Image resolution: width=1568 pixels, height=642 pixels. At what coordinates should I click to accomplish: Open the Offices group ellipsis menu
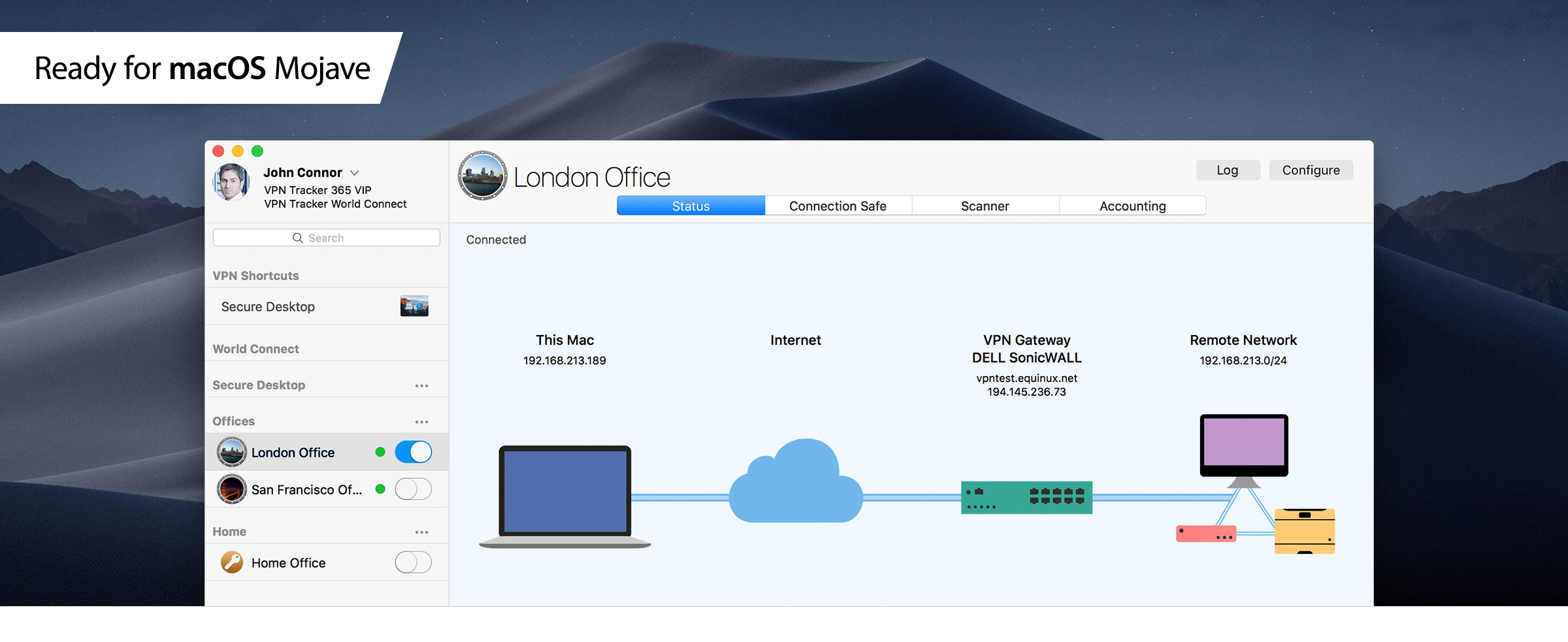coord(421,422)
